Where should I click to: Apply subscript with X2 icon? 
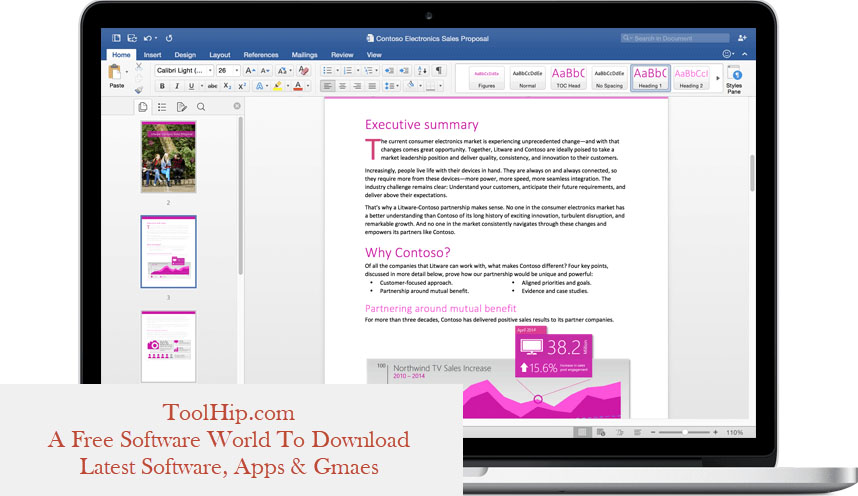click(227, 86)
